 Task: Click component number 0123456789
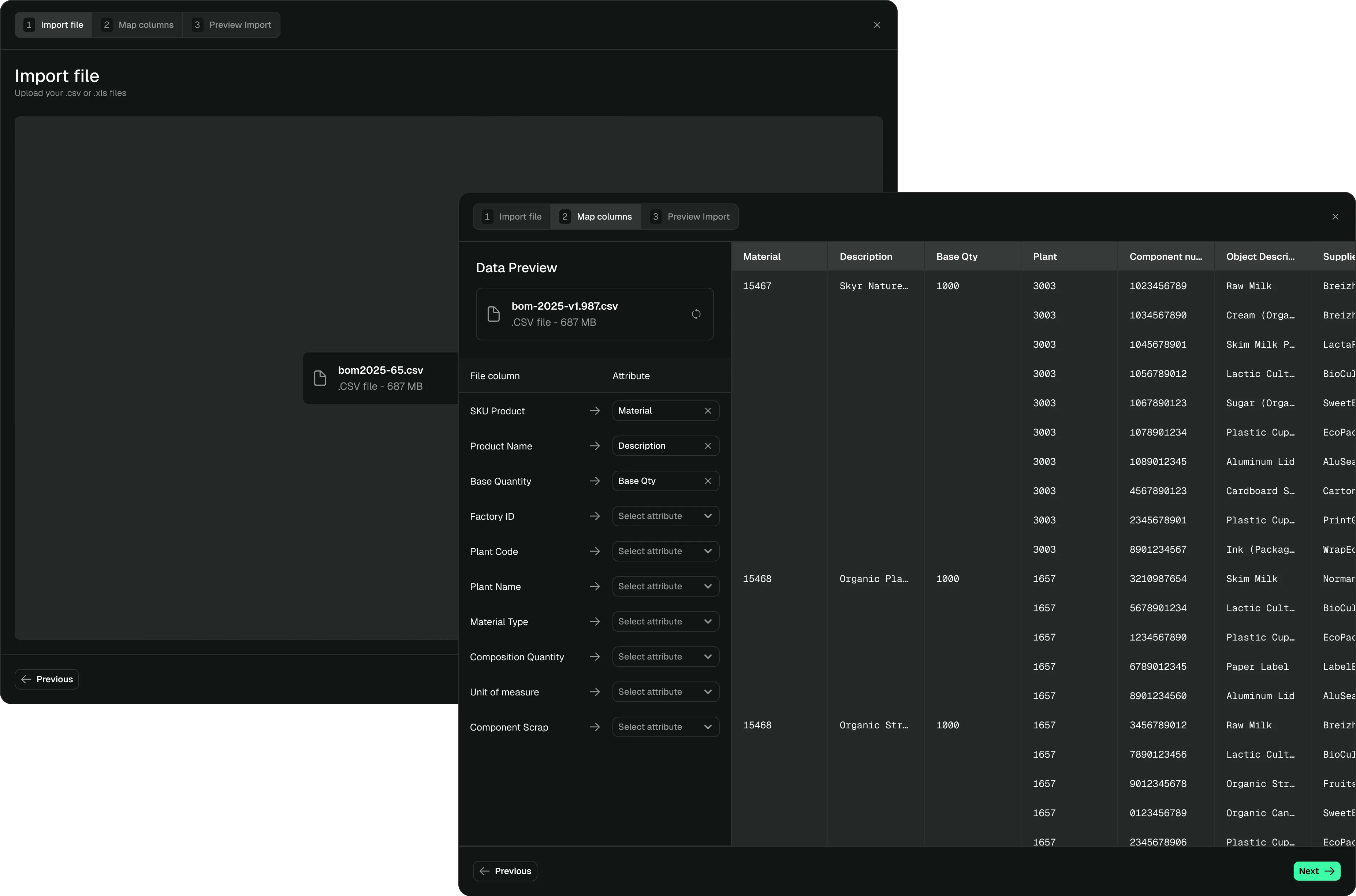[1158, 813]
